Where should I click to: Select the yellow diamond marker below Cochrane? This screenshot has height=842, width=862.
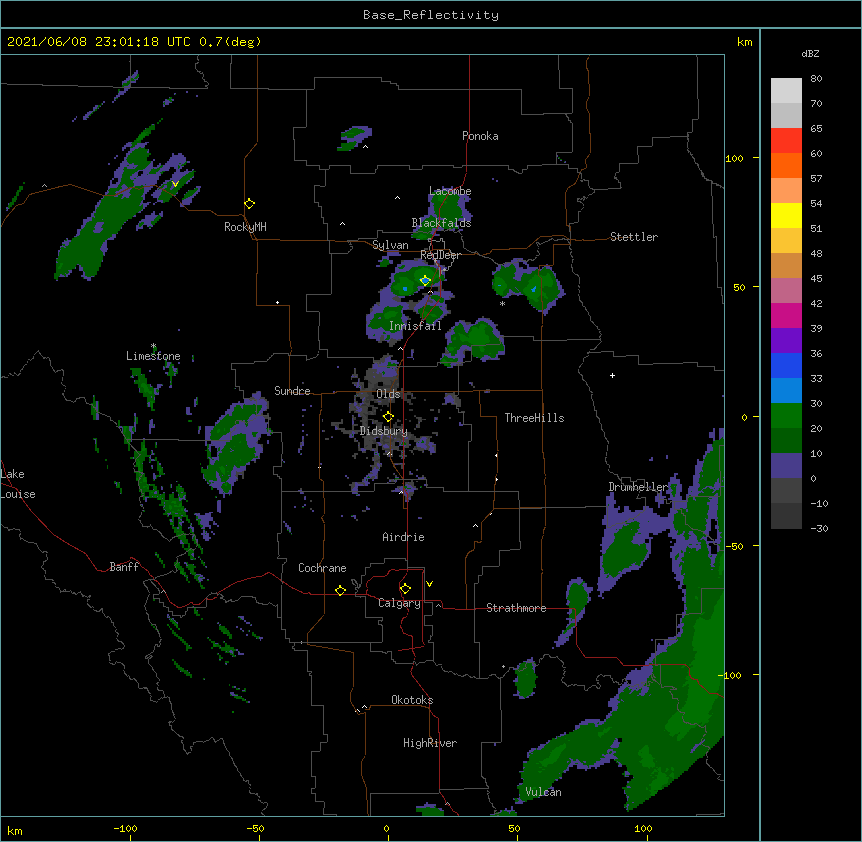coord(340,590)
